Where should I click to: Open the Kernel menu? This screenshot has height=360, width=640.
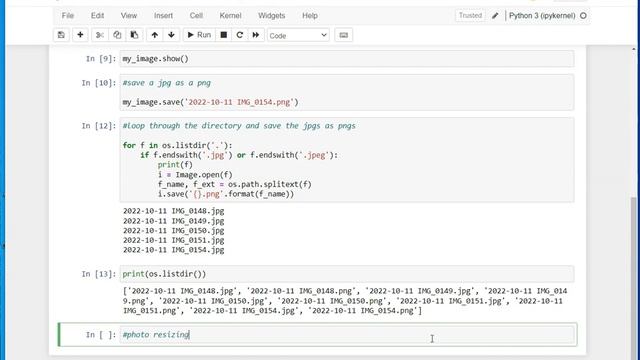point(230,16)
